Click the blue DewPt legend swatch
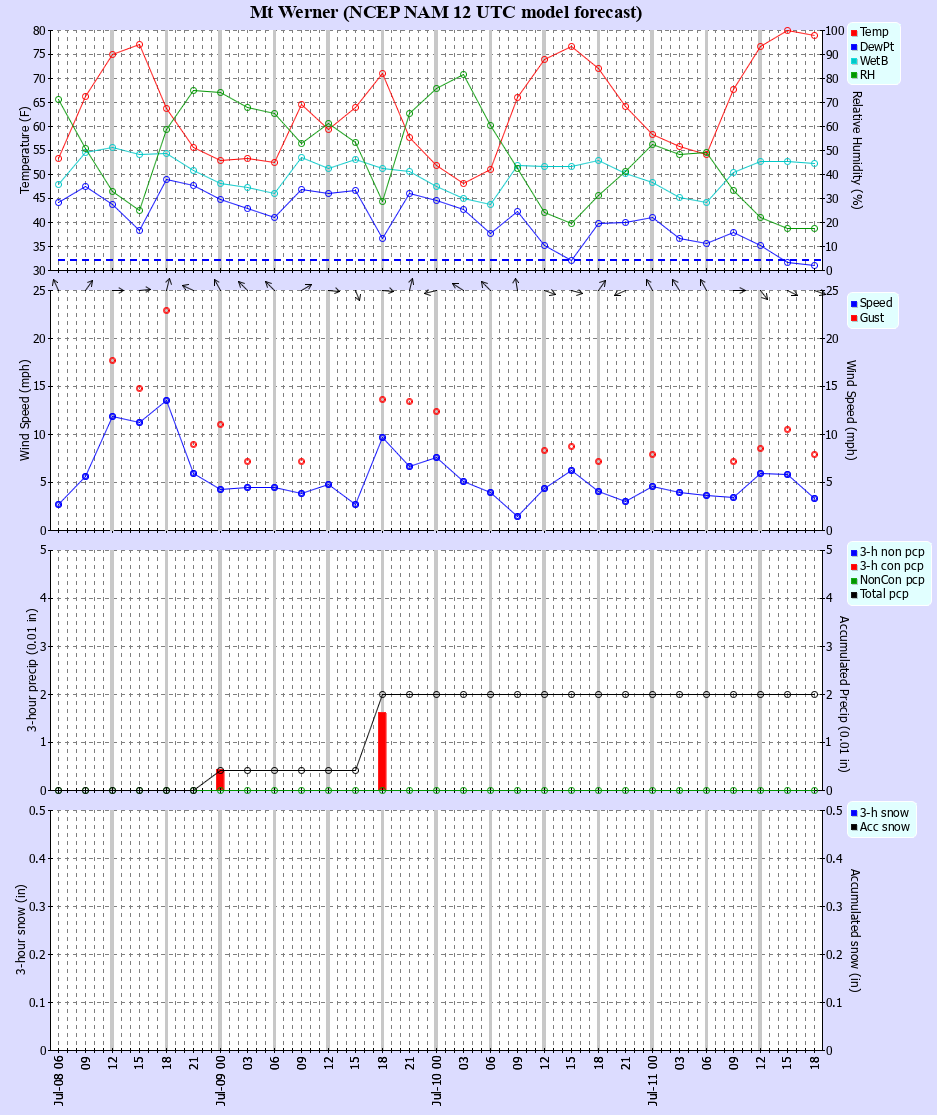Image resolution: width=937 pixels, height=1115 pixels. pyautogui.click(x=854, y=47)
